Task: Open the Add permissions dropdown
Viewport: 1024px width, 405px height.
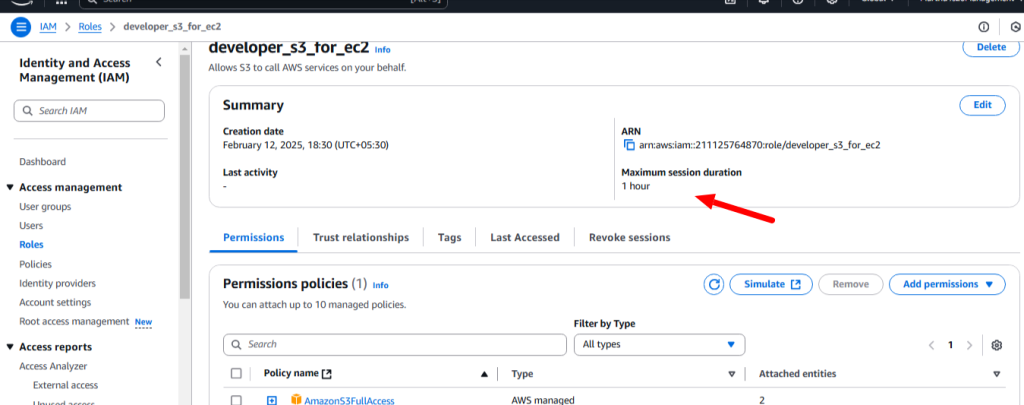Action: coord(947,284)
